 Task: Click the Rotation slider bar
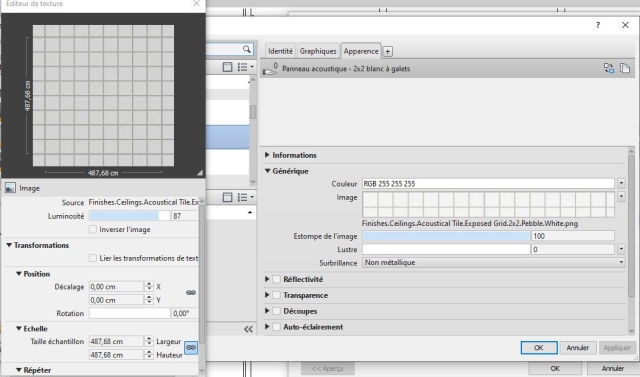click(x=129, y=313)
